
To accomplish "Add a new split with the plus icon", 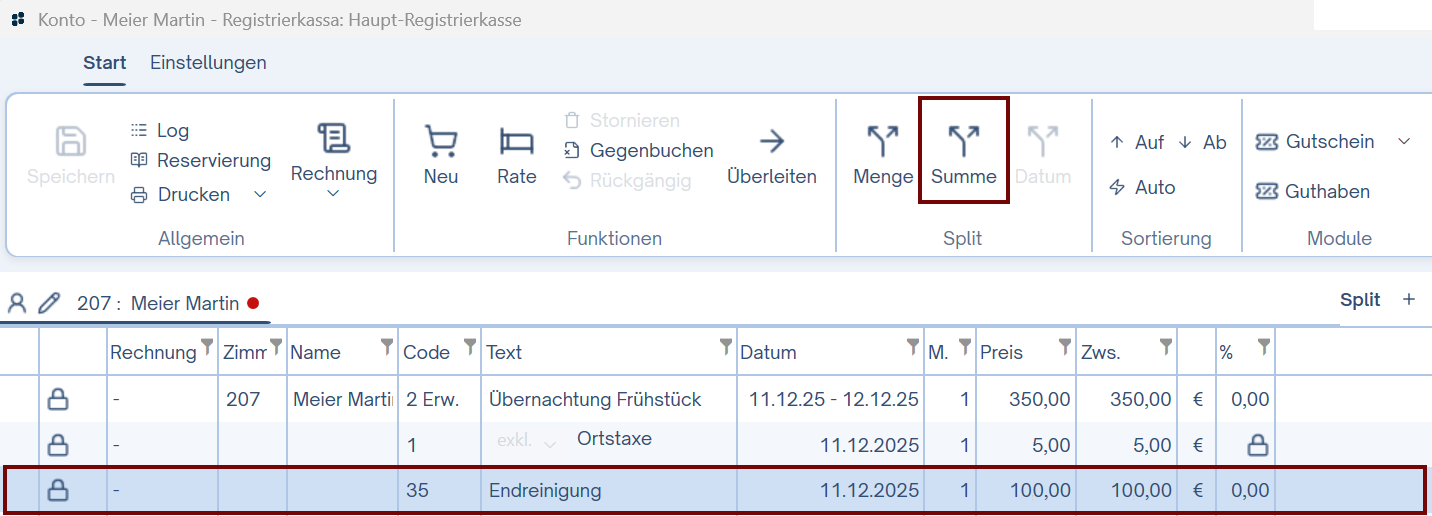I will (1409, 300).
